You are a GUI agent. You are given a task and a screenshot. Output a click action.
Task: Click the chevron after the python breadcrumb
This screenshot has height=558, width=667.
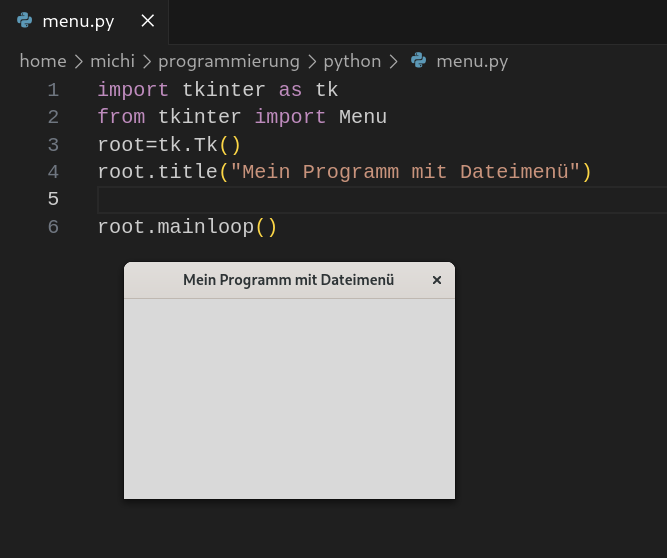(x=393, y=62)
